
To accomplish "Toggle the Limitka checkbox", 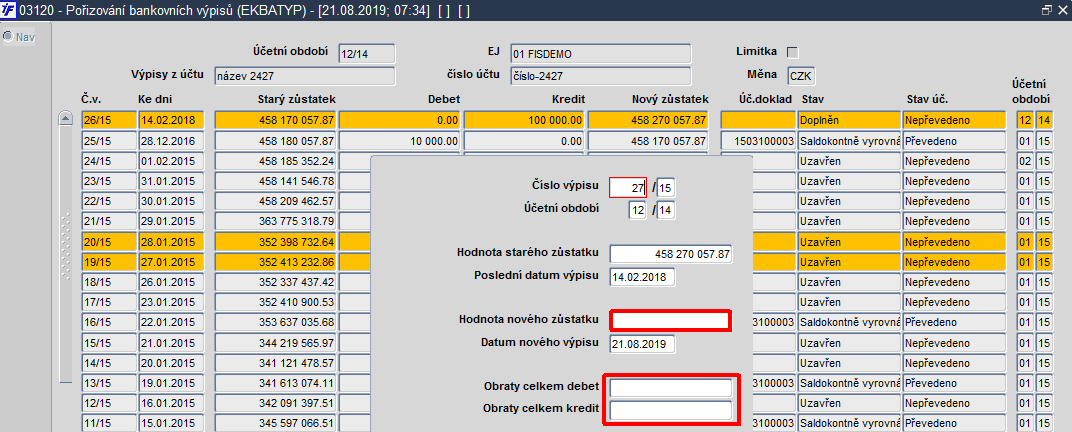I will coord(793,53).
